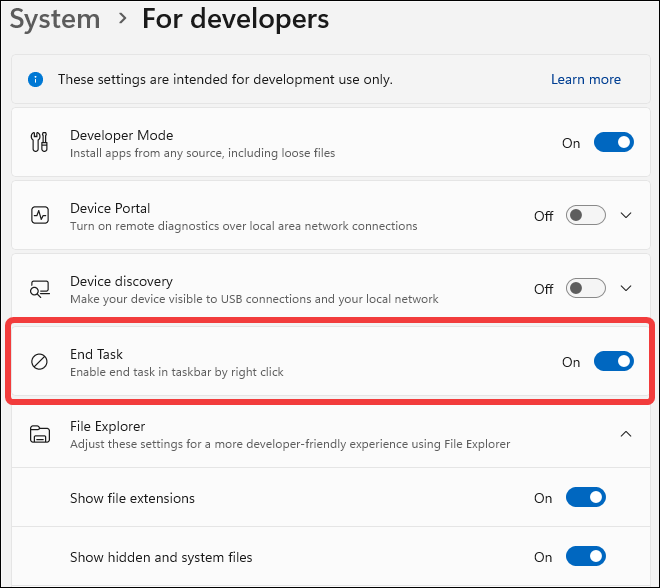Click 'Make your device visible to USB' description
This screenshot has height=588, width=660.
click(254, 299)
